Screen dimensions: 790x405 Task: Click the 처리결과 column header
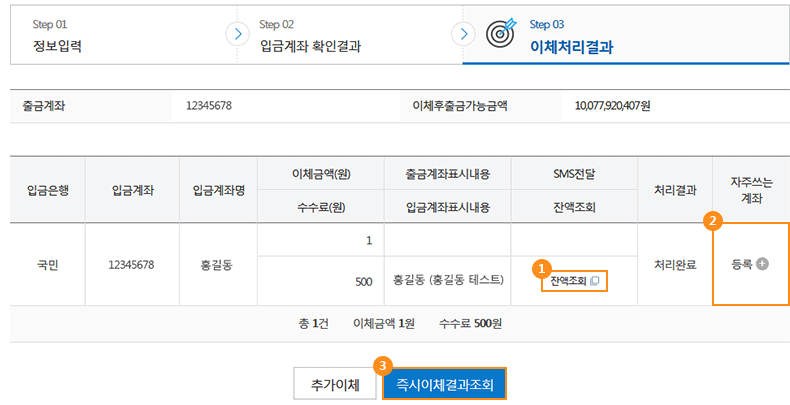click(675, 190)
